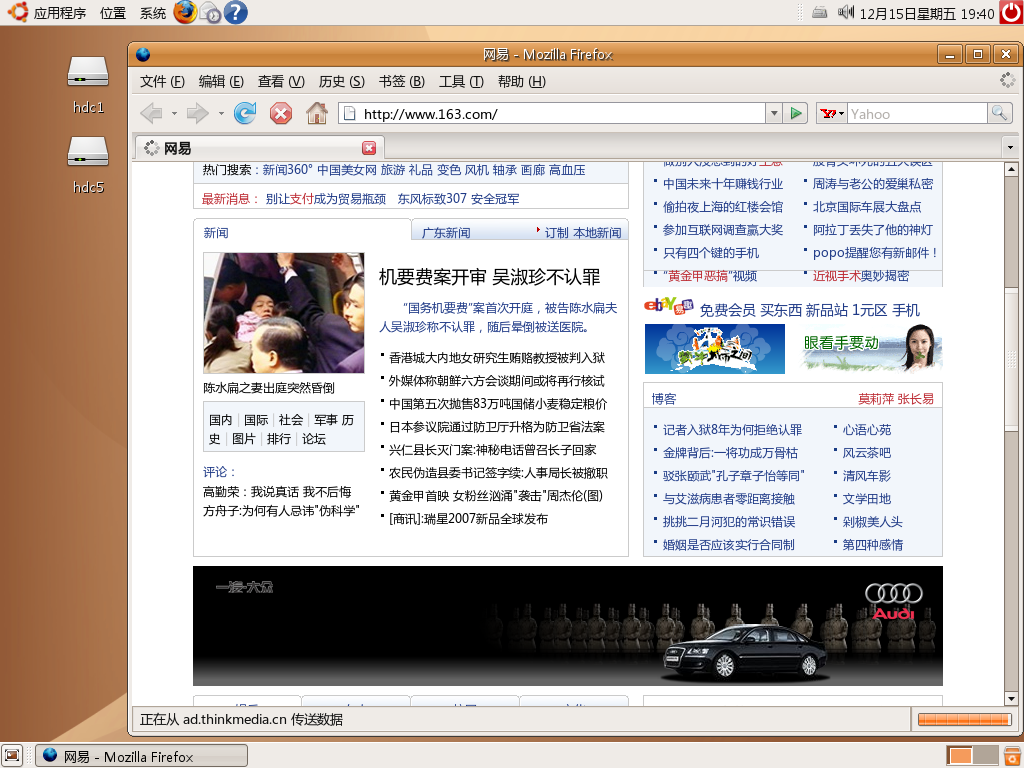1024x768 pixels.
Task: Open the 文件 (F) menu
Action: [x=162, y=81]
